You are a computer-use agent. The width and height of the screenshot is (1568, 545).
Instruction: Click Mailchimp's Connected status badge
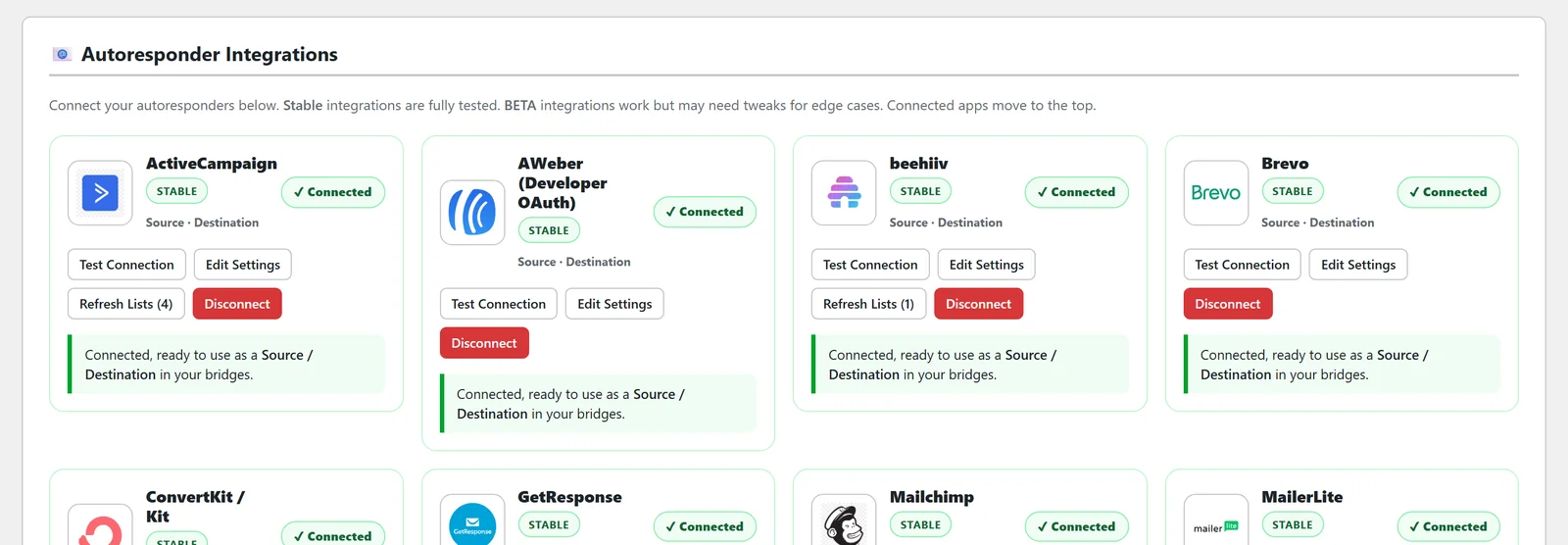click(1077, 526)
